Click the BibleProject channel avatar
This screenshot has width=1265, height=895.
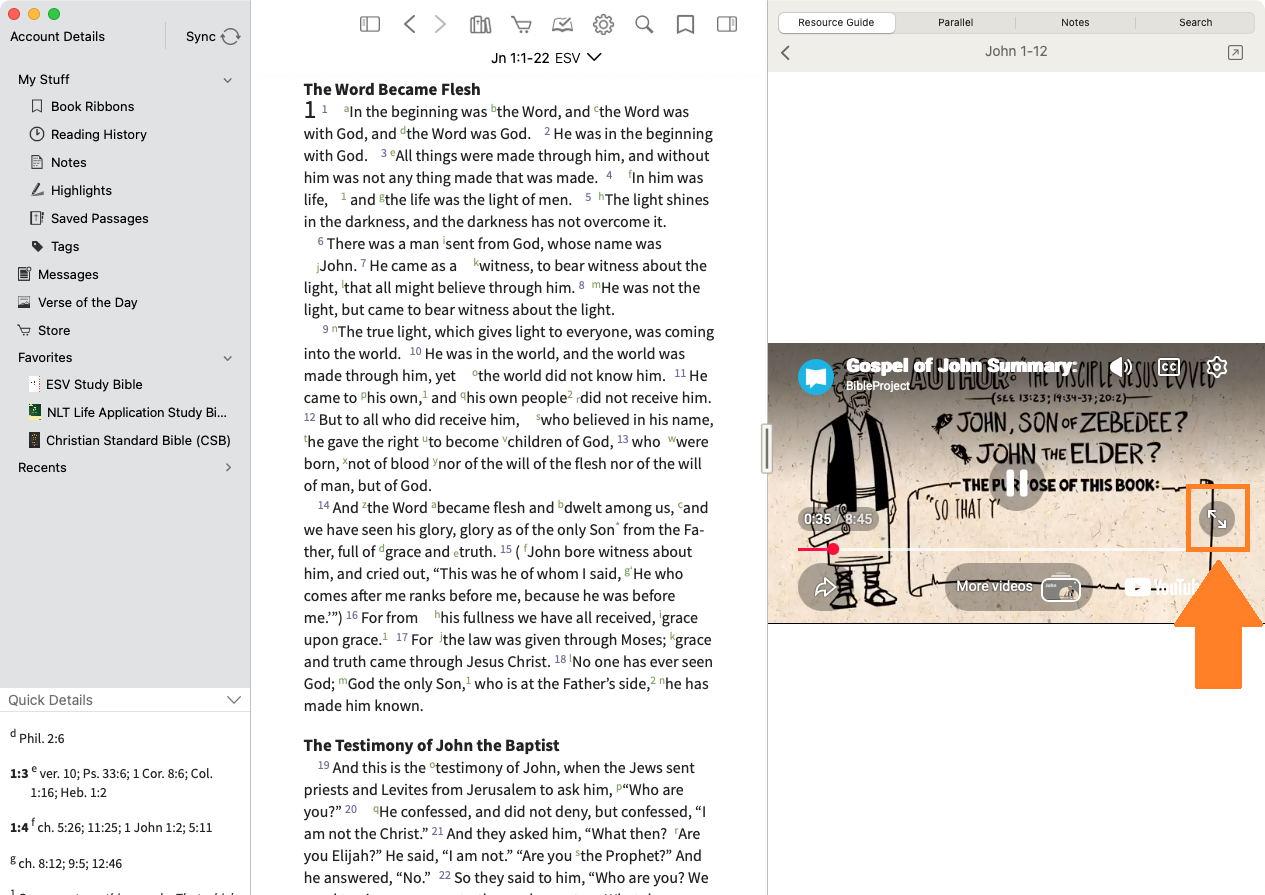pos(816,377)
